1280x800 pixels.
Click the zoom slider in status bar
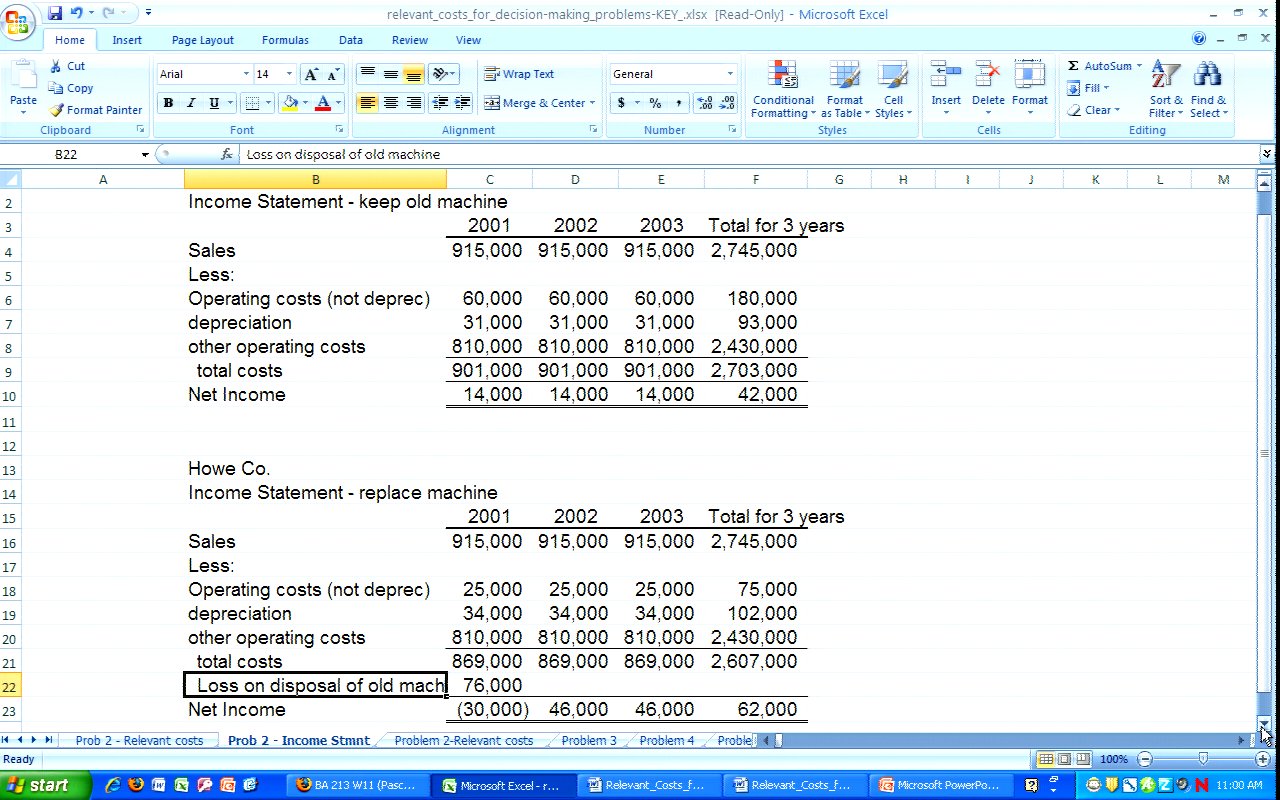(x=1203, y=760)
